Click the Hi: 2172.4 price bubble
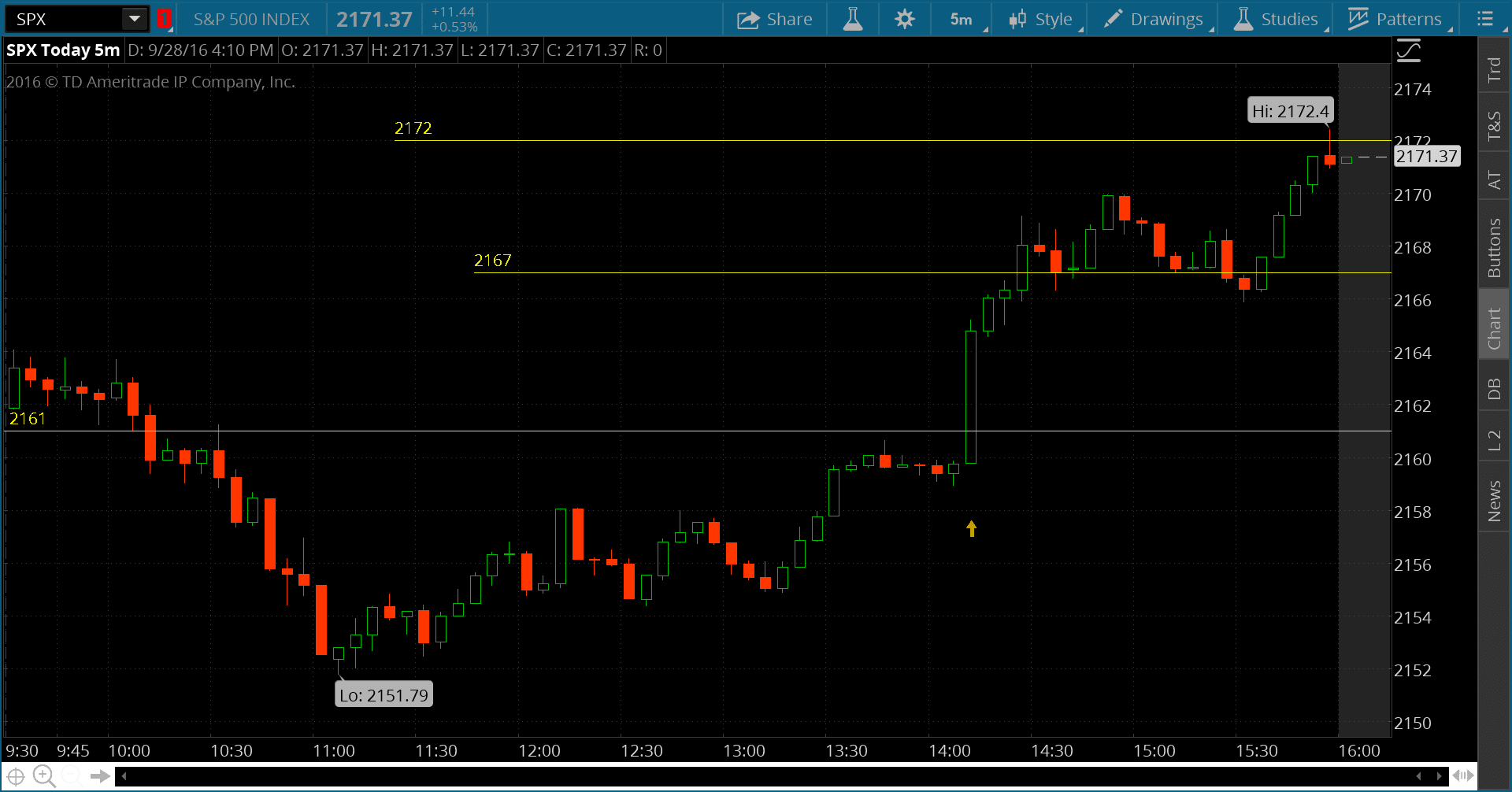1512x792 pixels. pyautogui.click(x=1291, y=111)
